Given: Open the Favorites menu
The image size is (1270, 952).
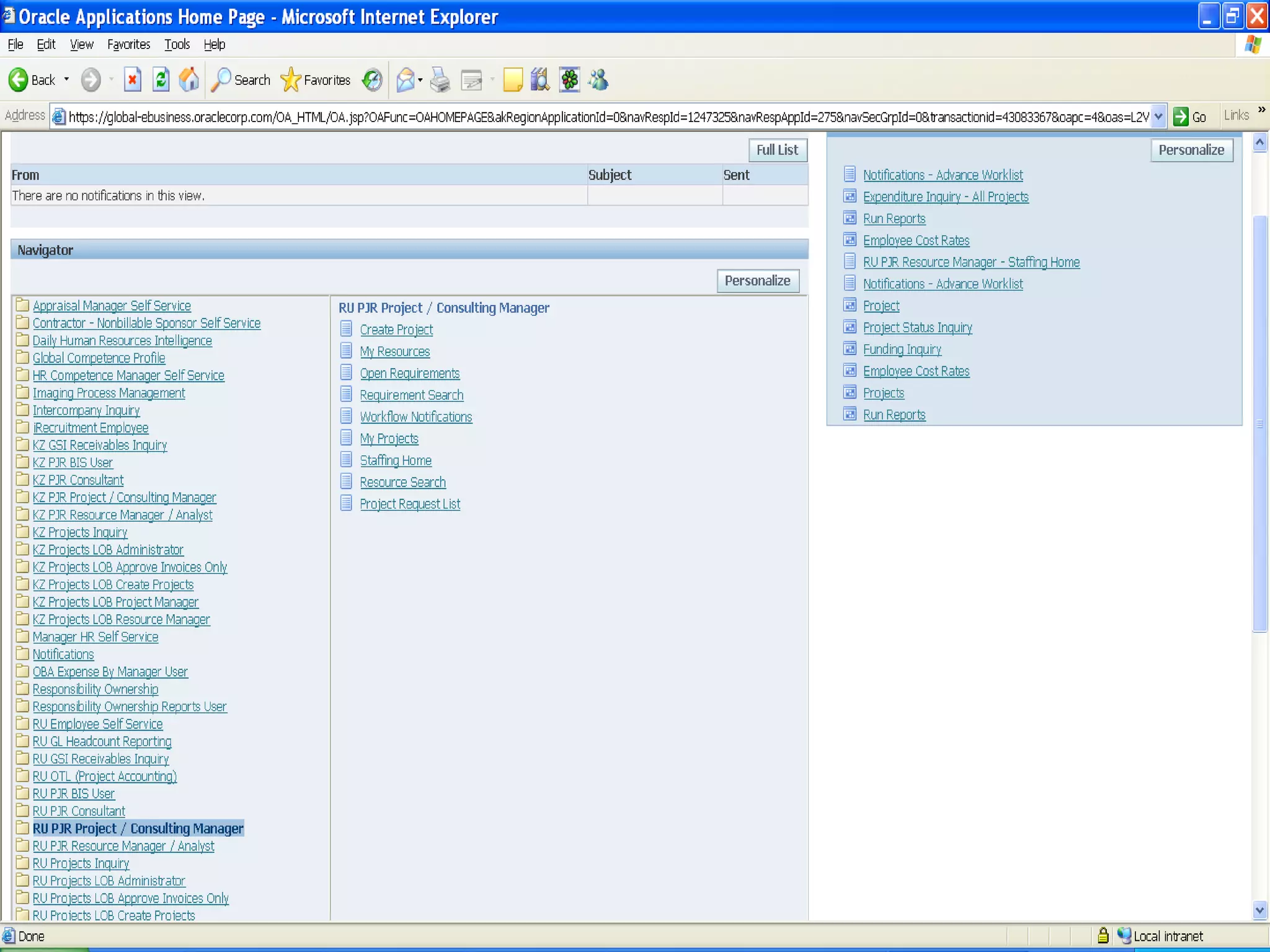Looking at the screenshot, I should (128, 45).
